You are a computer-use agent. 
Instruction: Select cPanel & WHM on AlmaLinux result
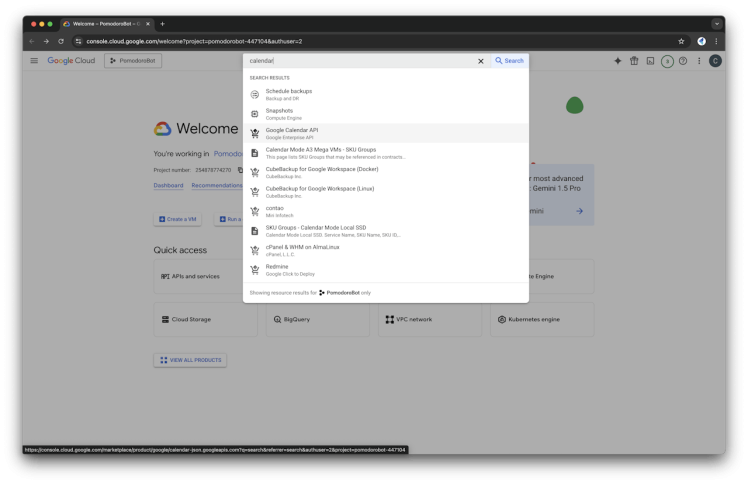coord(385,251)
